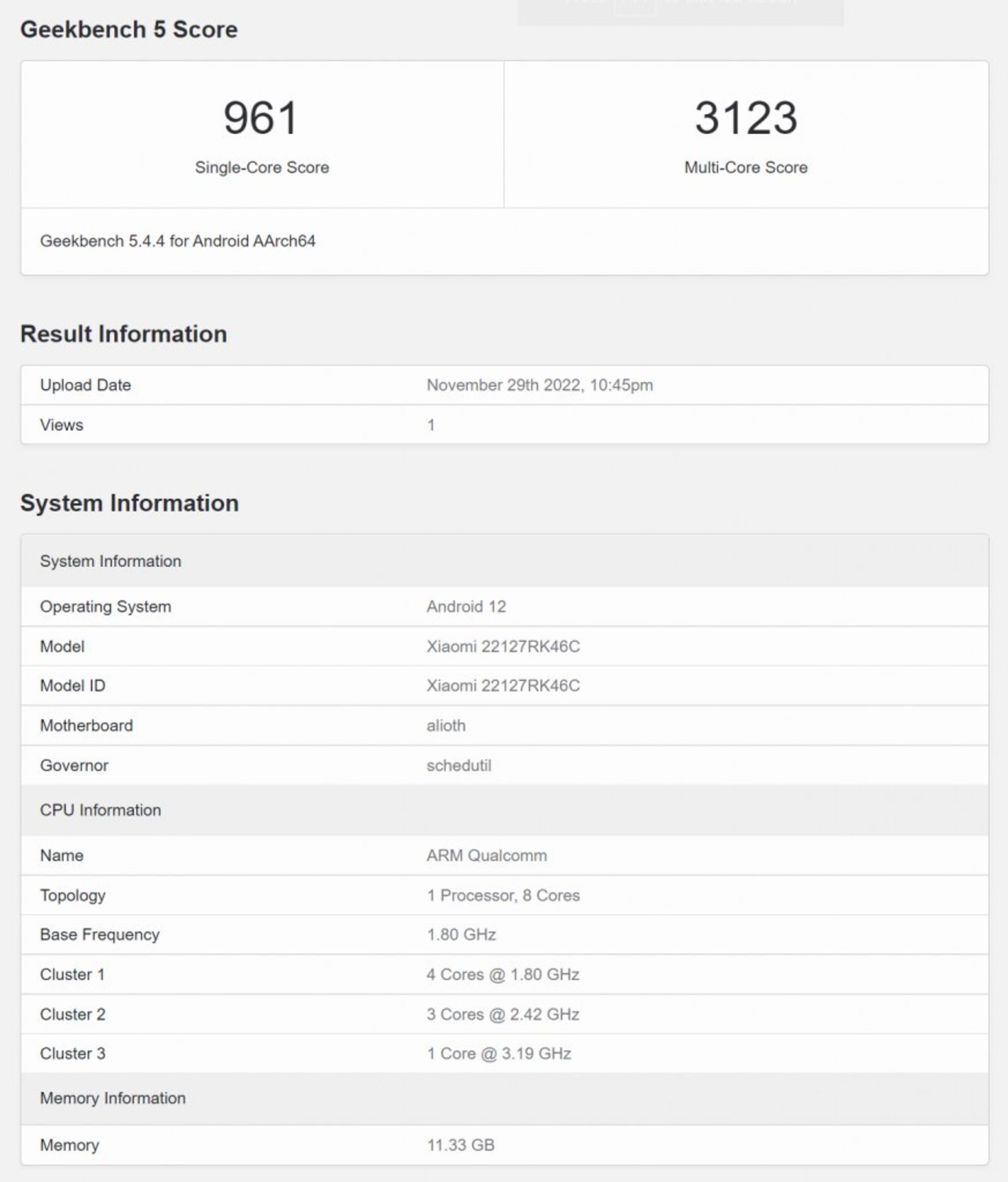This screenshot has width=1008, height=1182.
Task: Click the Memory Information section header
Action: [112, 1098]
